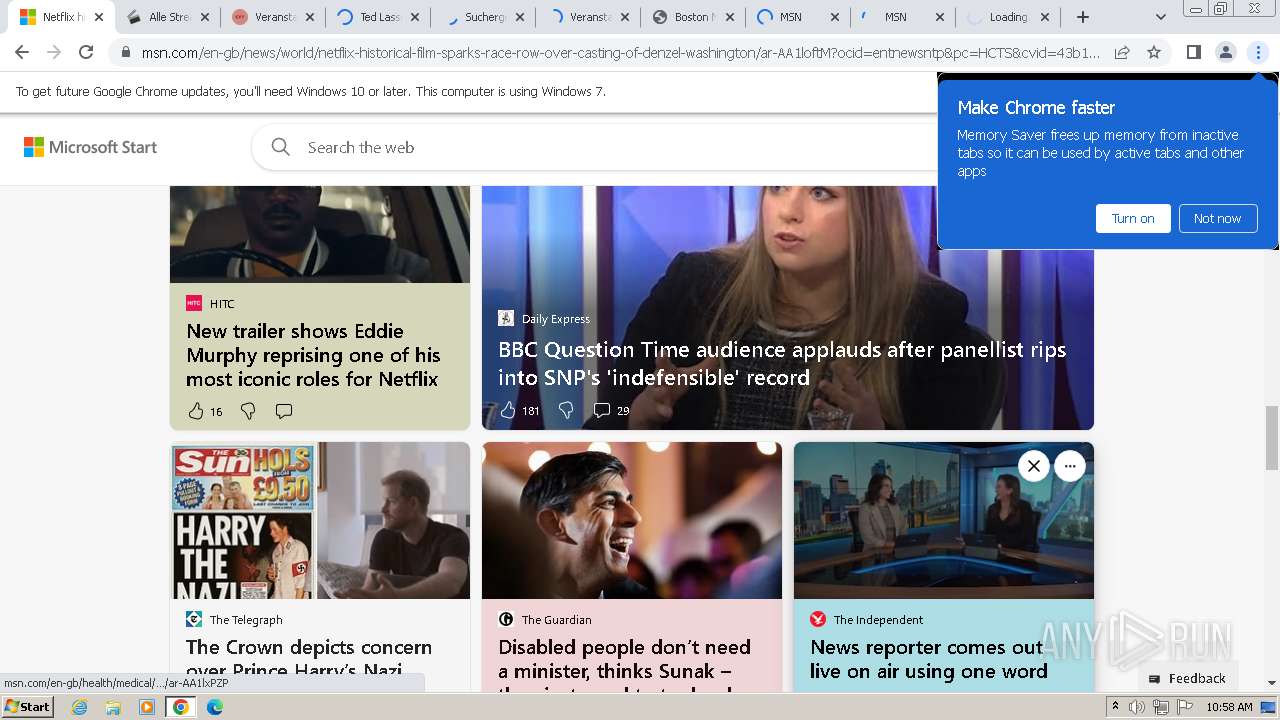The width and height of the screenshot is (1280, 720).
Task: Open Microsoft Edge from taskbar
Action: pos(215,707)
